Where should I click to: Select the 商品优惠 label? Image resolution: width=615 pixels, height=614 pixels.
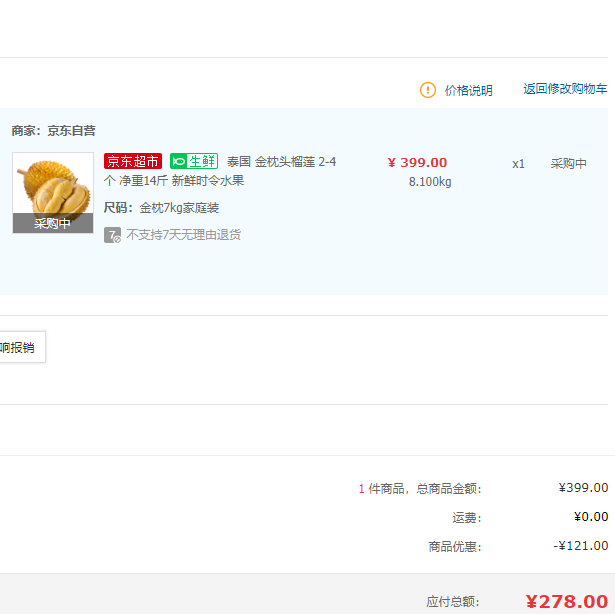tap(455, 547)
